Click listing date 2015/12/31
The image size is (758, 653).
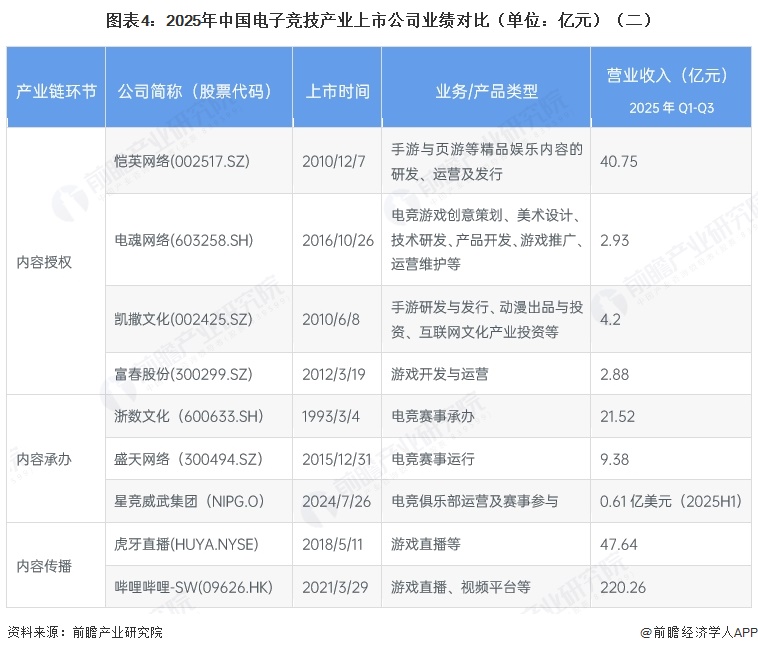(336, 459)
